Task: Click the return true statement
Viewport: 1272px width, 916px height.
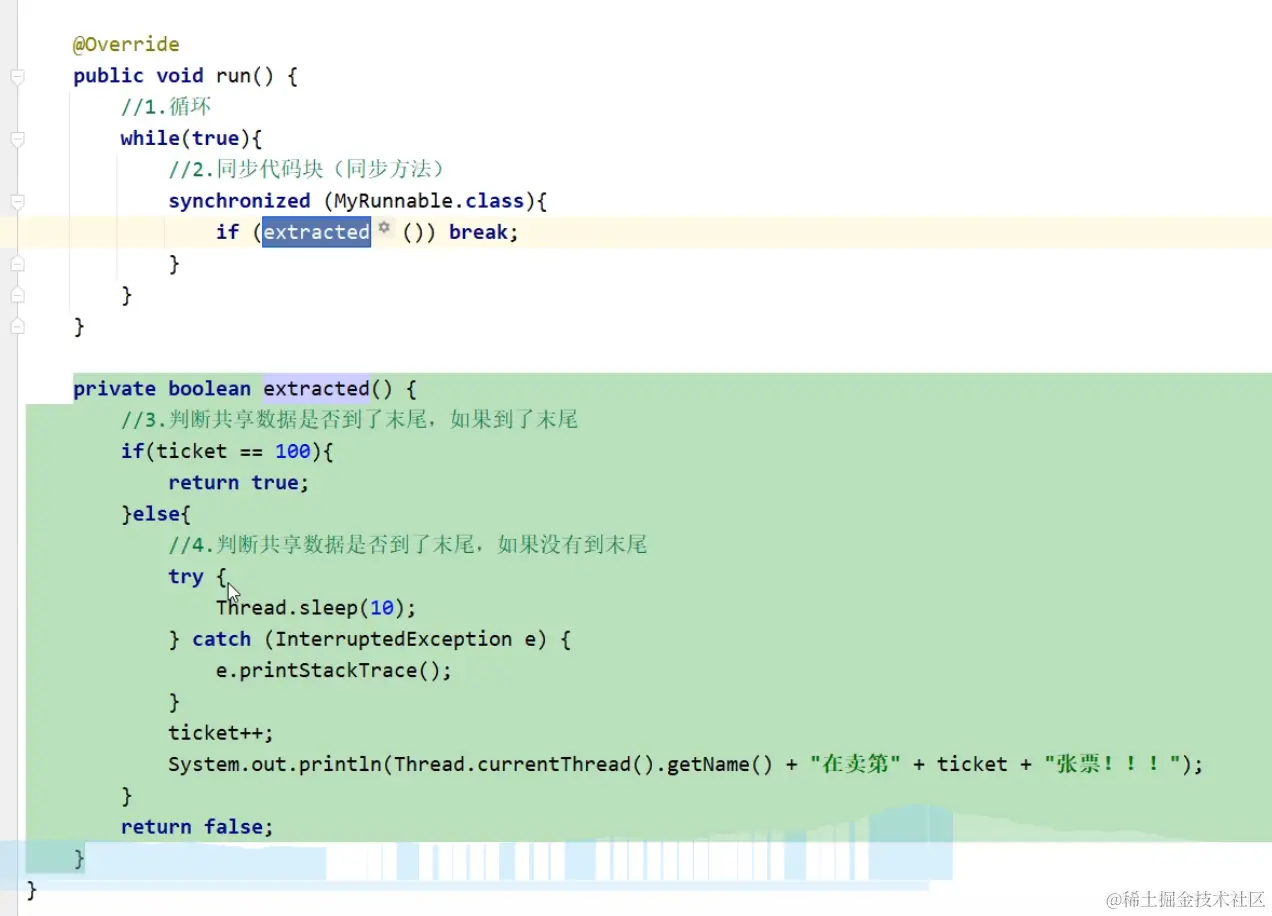Action: click(x=239, y=483)
